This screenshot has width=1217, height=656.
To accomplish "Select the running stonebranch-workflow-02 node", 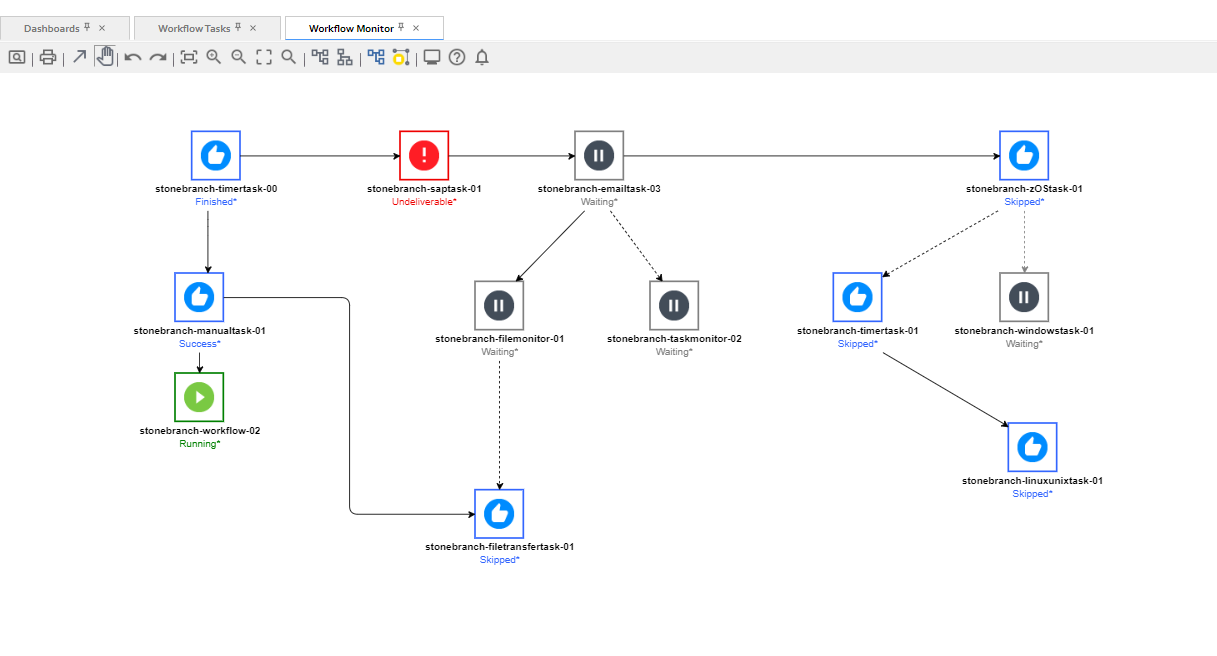I will (199, 397).
